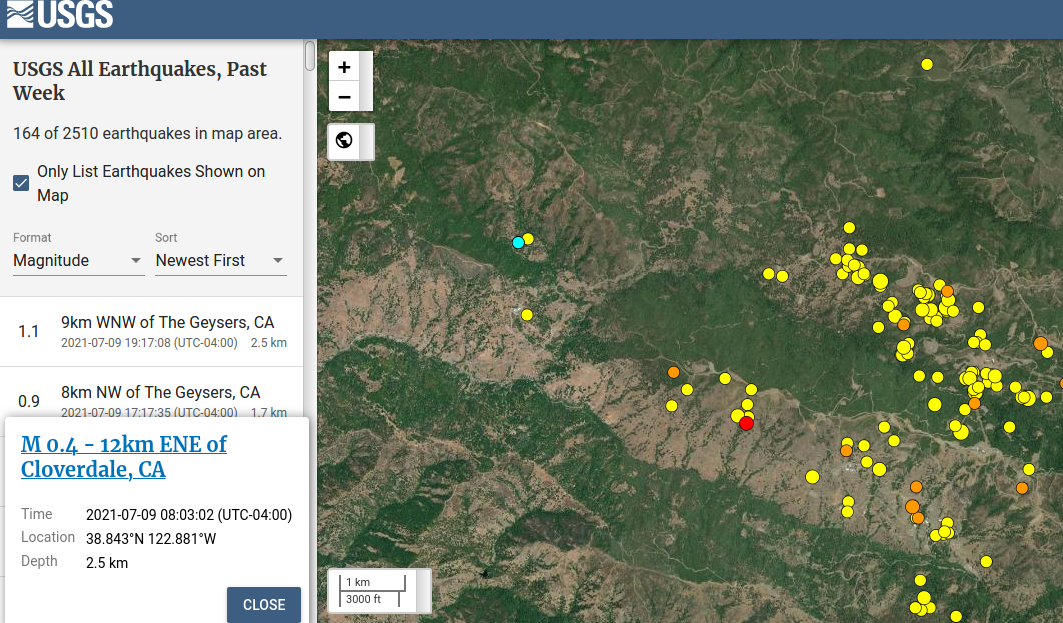Click the yellow marker touching the cyan one
The width and height of the screenshot is (1063, 623).
pos(528,239)
